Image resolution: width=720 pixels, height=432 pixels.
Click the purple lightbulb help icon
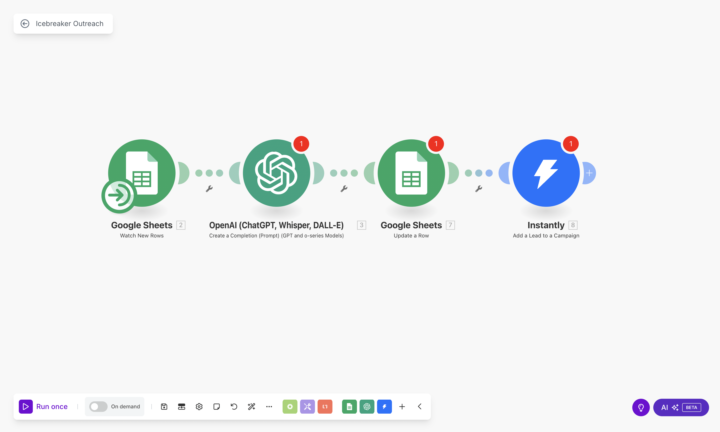641,407
